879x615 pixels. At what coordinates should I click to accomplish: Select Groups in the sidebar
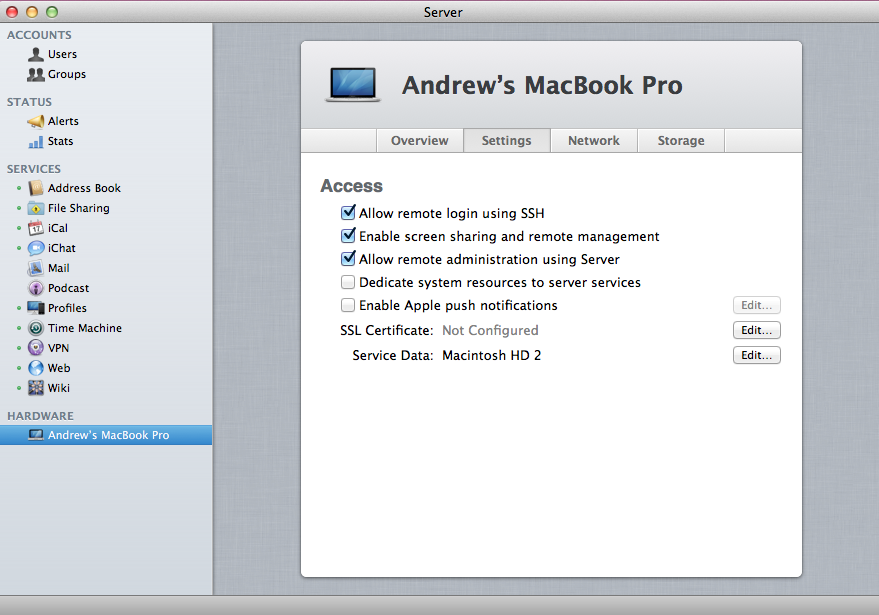click(x=67, y=74)
